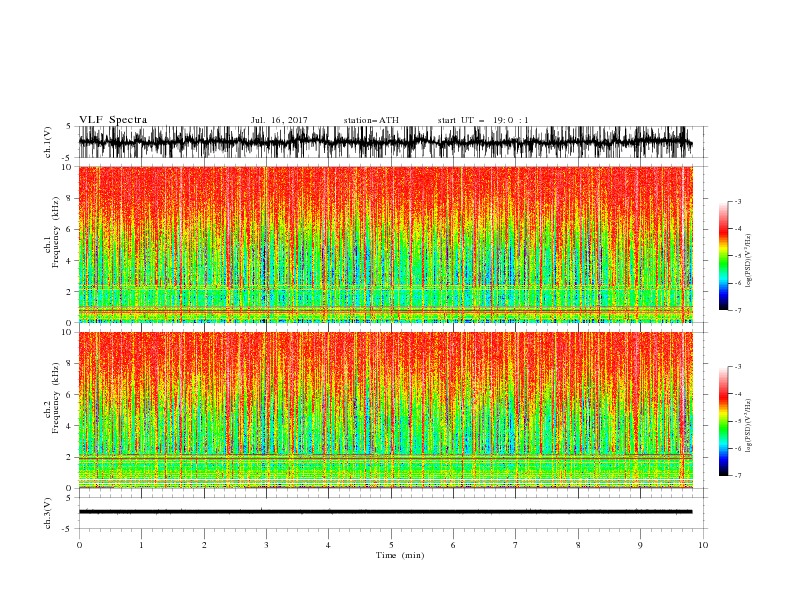Screen dimensions: 792x612
Task: Click the "ch.1 Frequency (kHz)" axis label
Action: (x=52, y=233)
